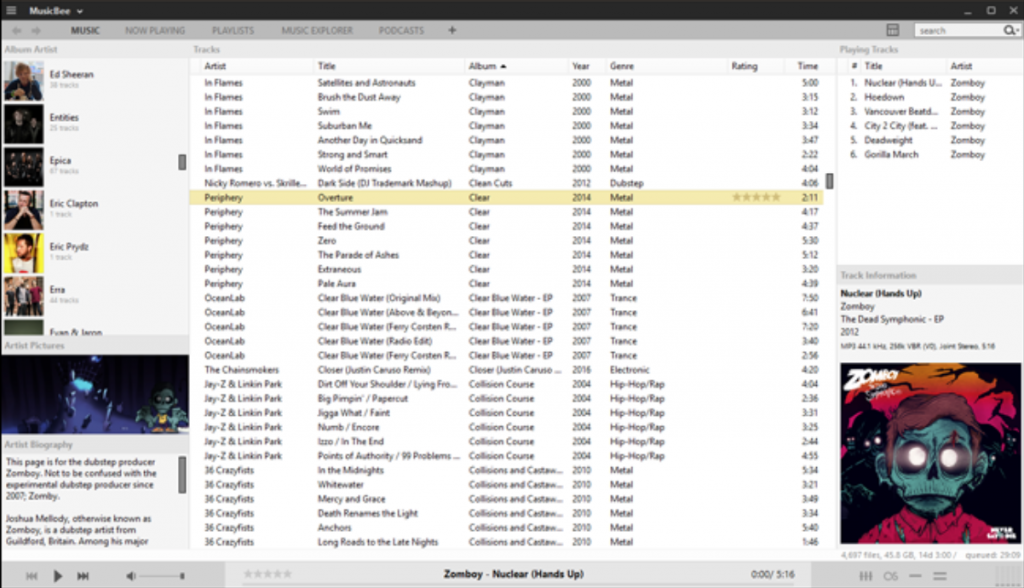Image resolution: width=1024 pixels, height=588 pixels.
Task: Click the Zomboy artist picture
Action: point(95,394)
